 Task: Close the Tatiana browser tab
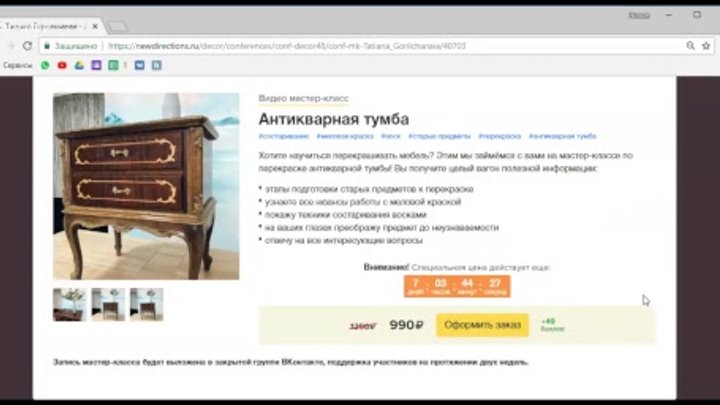95,26
